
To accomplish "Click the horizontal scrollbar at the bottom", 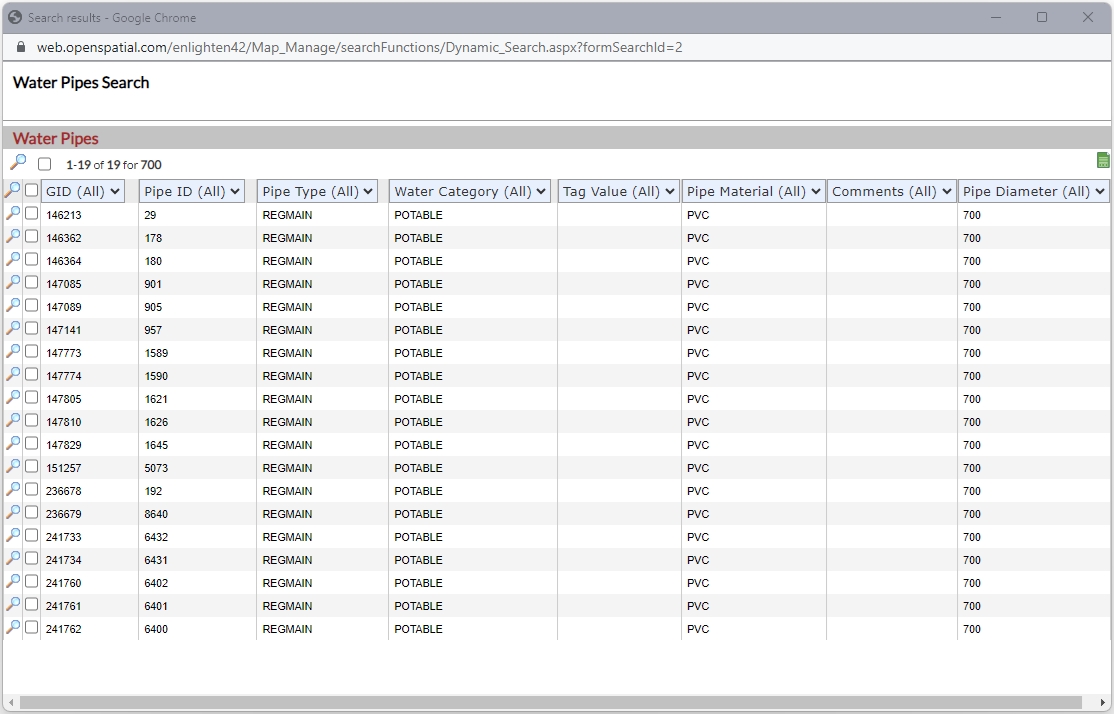I will coord(550,703).
